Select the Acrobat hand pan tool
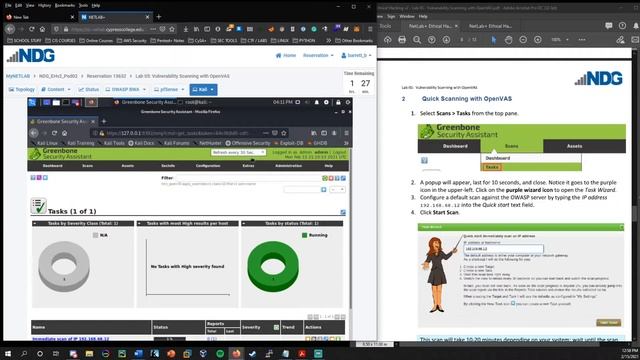Screen dimensions: 640x360 (508, 40)
